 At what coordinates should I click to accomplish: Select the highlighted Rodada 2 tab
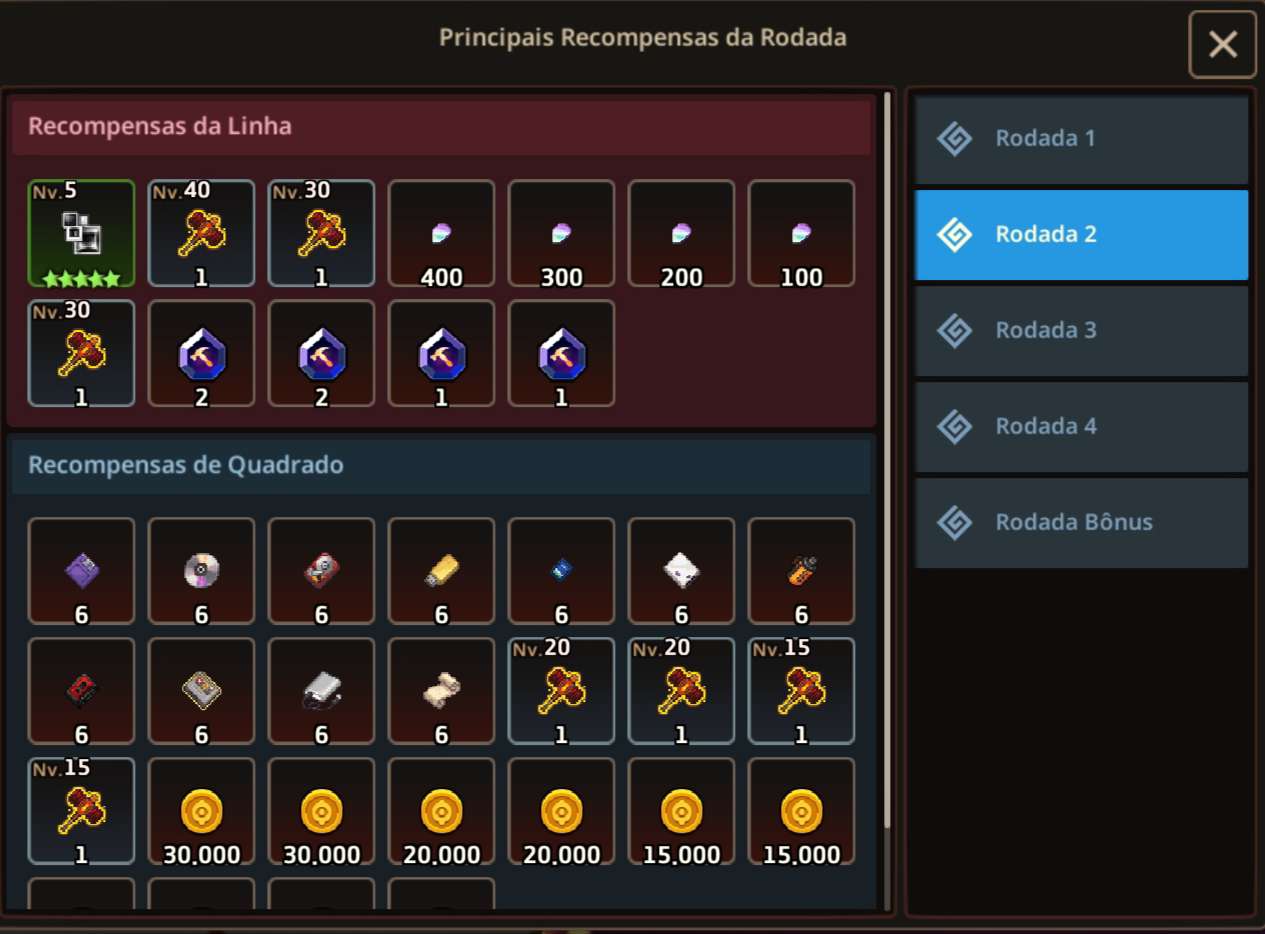pos(1081,235)
